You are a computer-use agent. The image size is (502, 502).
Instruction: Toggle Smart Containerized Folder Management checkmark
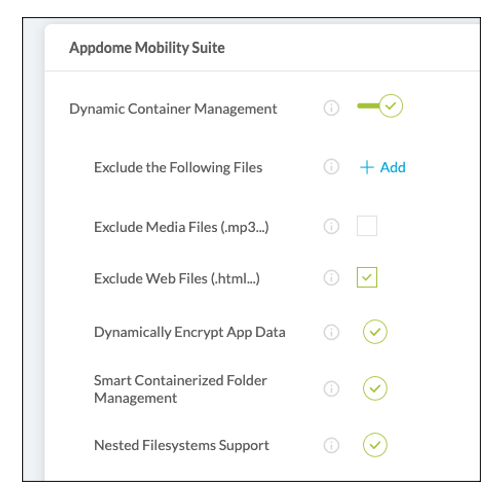pos(375,388)
